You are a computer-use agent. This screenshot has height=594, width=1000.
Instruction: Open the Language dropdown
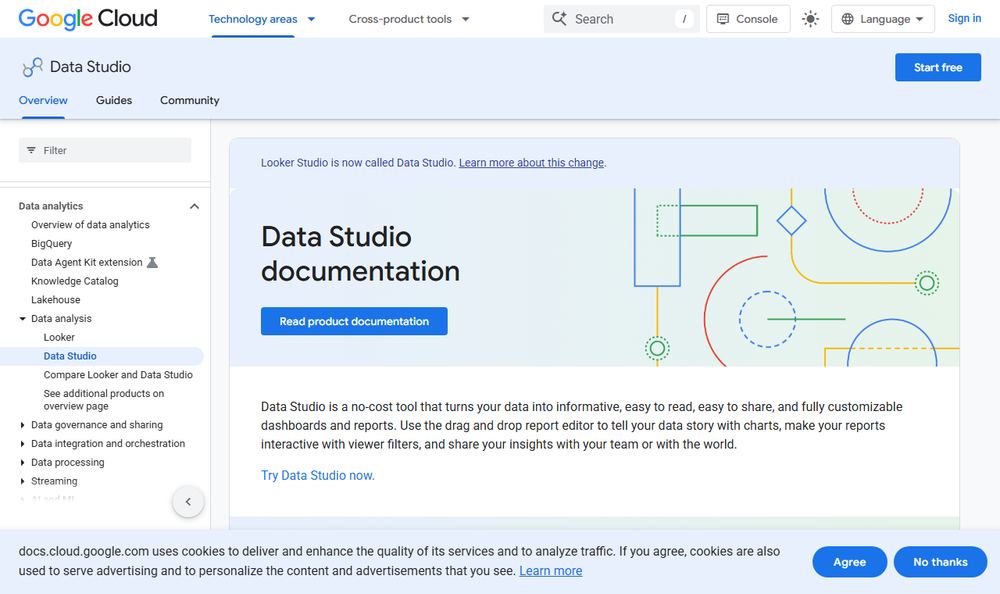883,19
